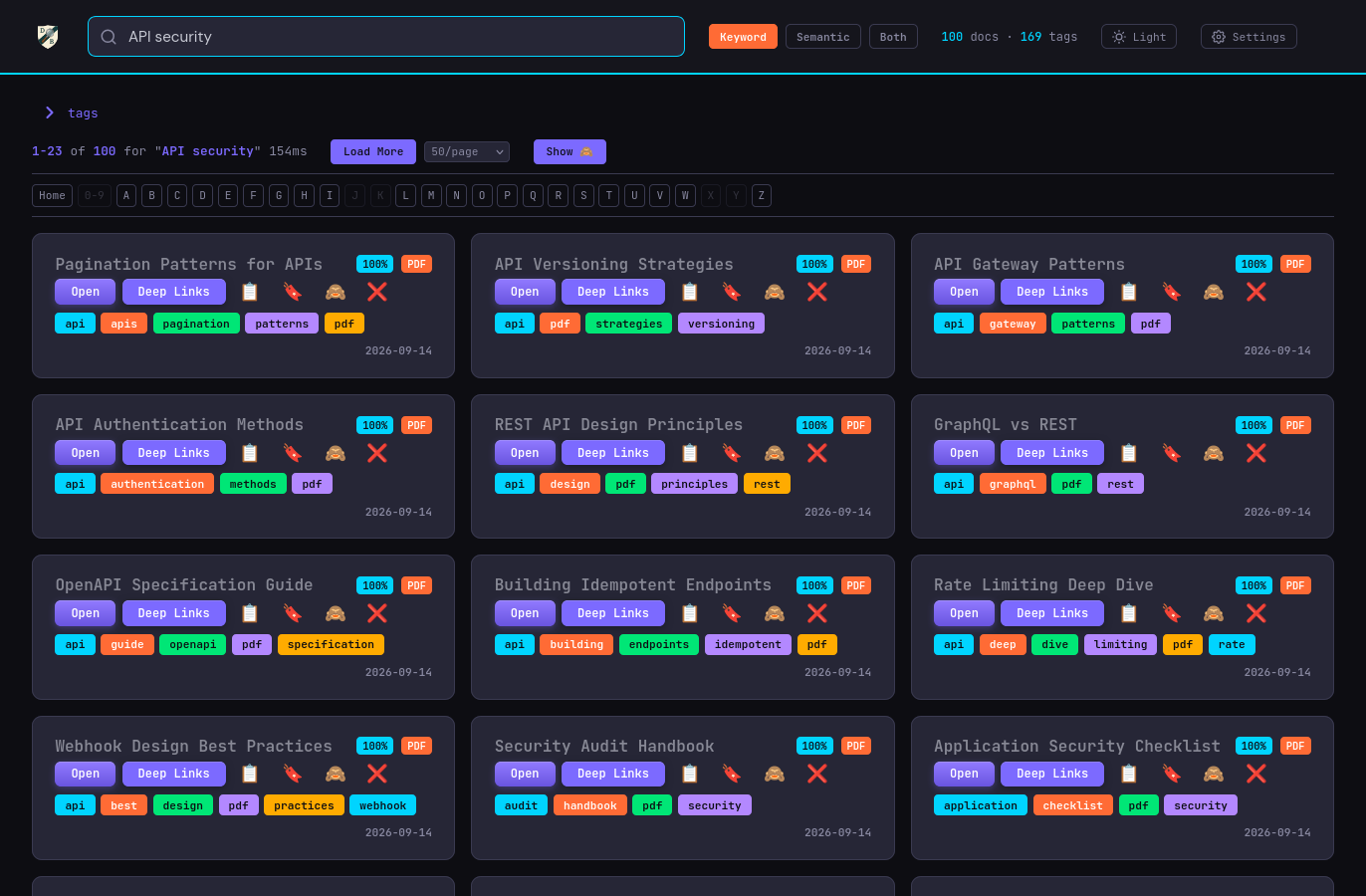
Task: Click bookmark icon on Pagination Patterns for APIs
Action: (x=293, y=292)
